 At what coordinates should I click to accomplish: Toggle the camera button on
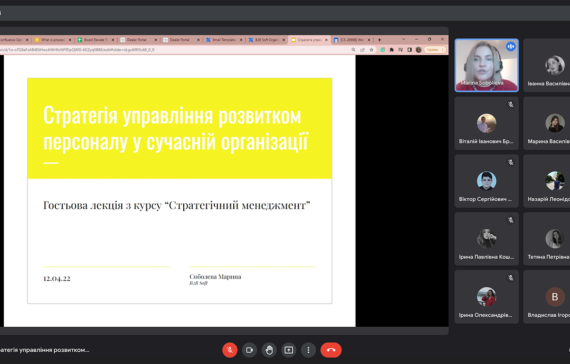pos(249,350)
